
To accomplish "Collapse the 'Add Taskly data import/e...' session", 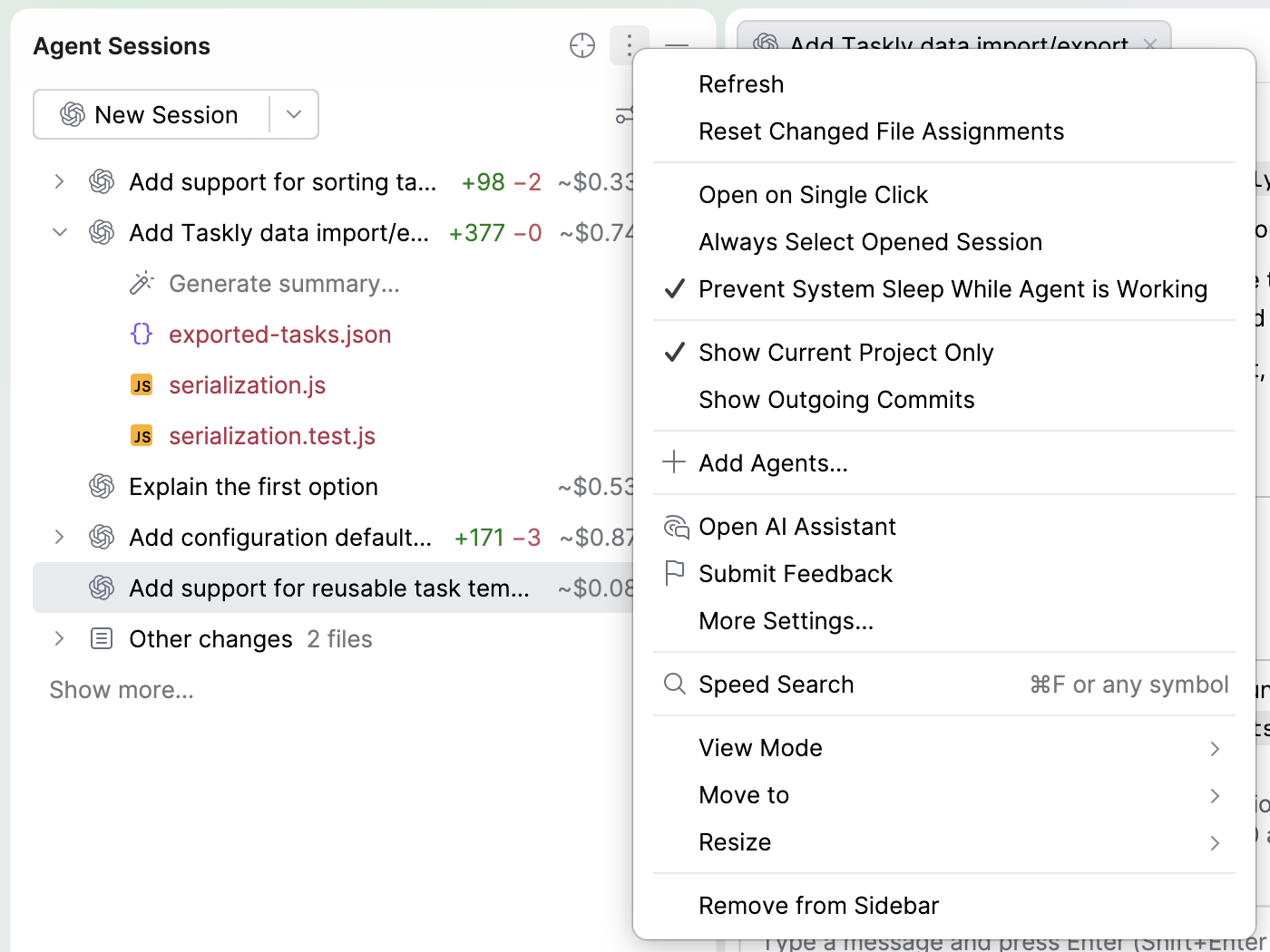I will [60, 233].
